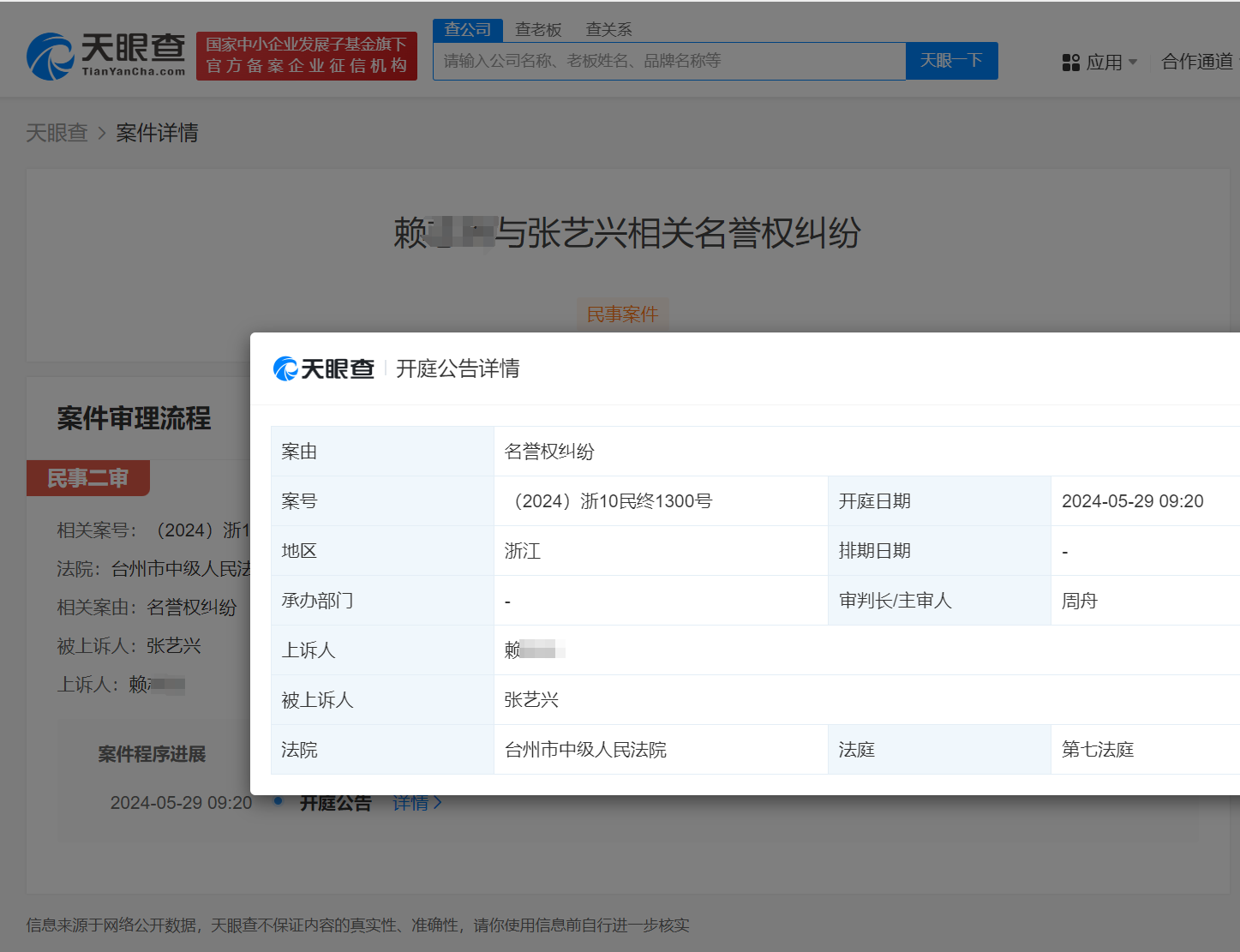Viewport: 1240px width, 952px height.
Task: Expand the 详情 entry for 开庭公告
Action: (x=413, y=802)
